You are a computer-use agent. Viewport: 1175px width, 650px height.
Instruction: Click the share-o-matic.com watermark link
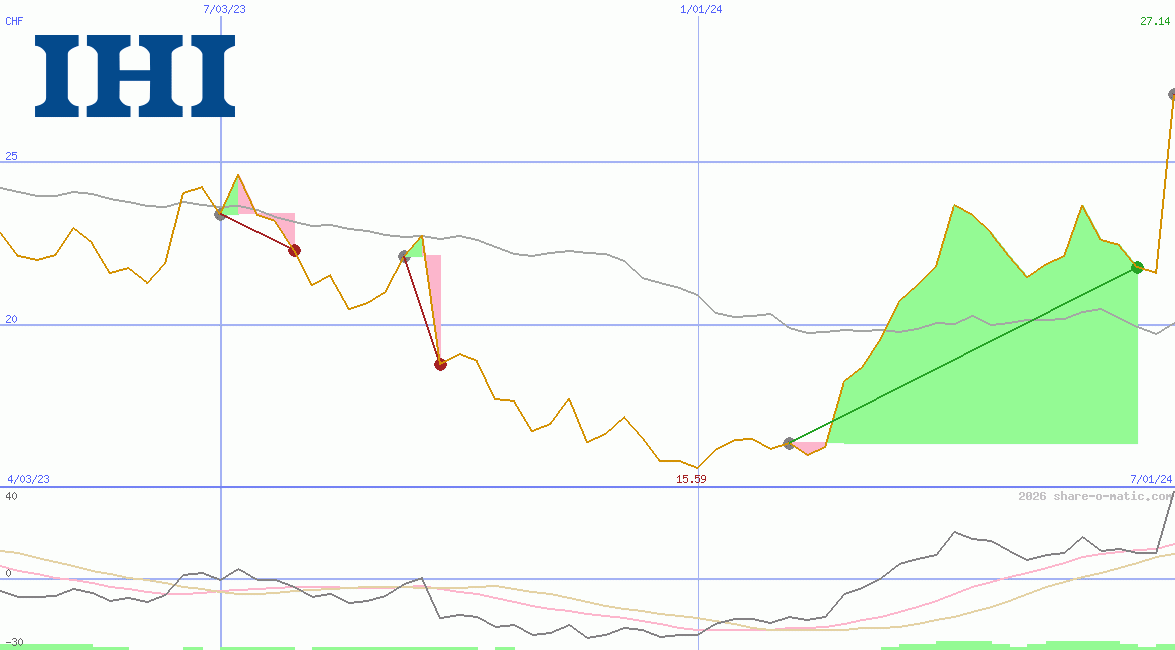click(x=1093, y=493)
